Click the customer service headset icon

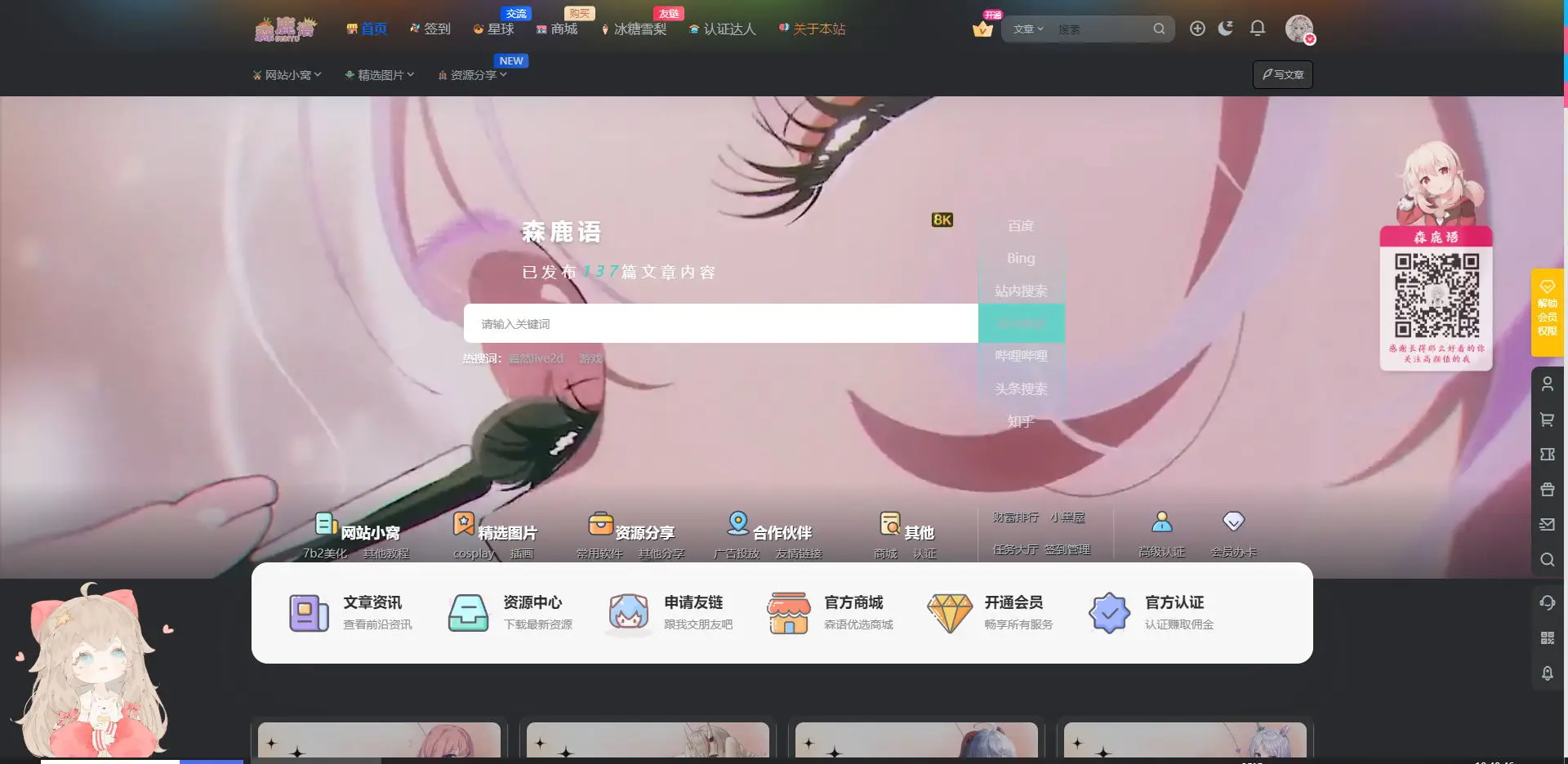click(x=1547, y=602)
